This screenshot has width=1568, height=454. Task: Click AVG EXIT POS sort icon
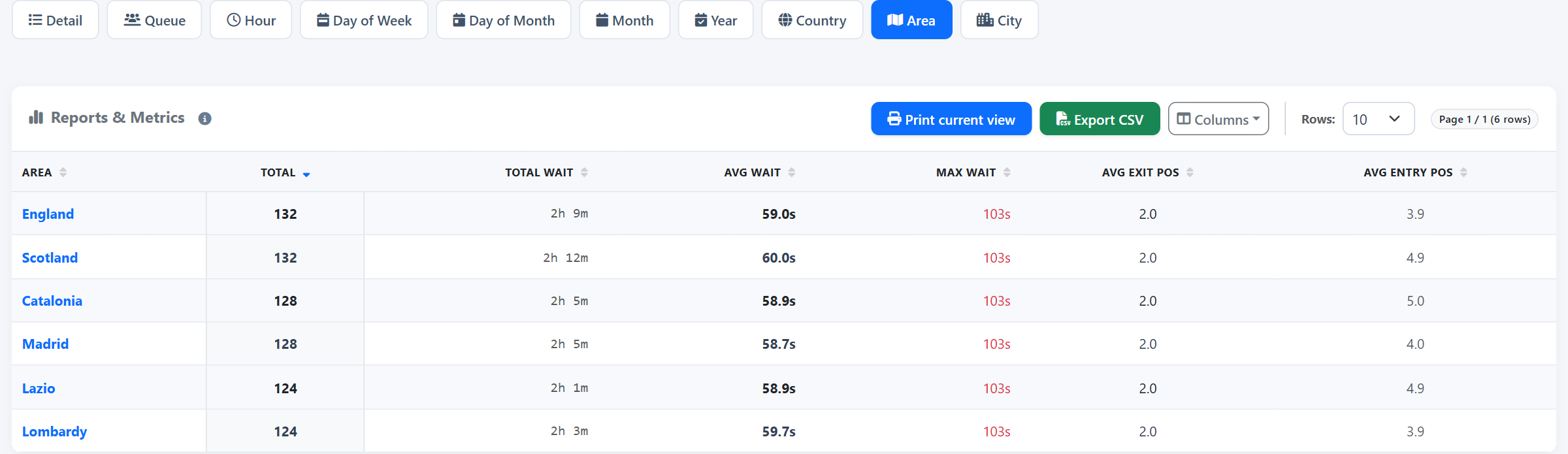click(x=1190, y=172)
